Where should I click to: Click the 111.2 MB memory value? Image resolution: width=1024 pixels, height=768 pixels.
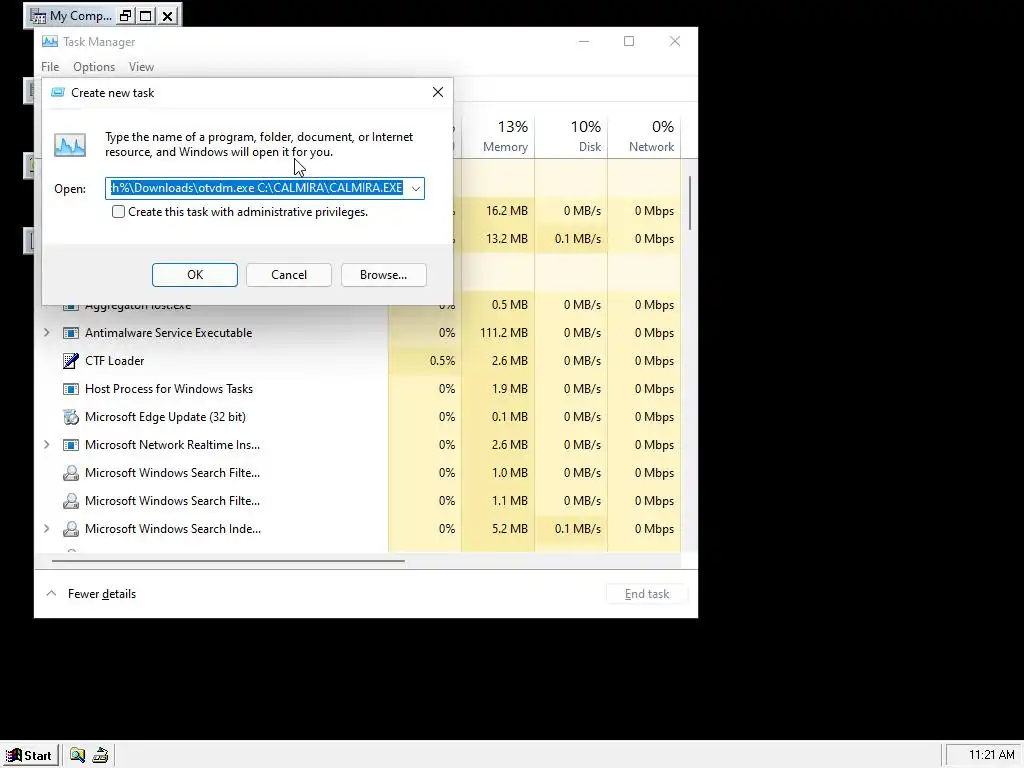[x=504, y=333]
